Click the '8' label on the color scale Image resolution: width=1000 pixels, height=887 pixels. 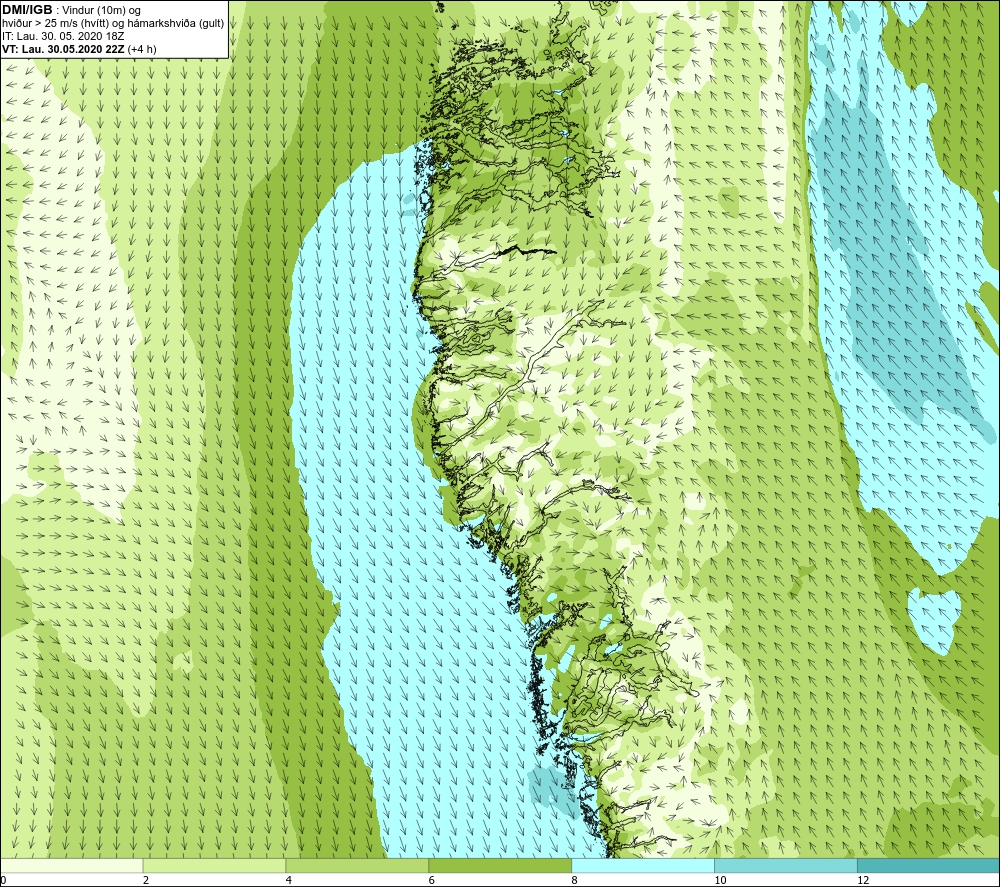[575, 880]
